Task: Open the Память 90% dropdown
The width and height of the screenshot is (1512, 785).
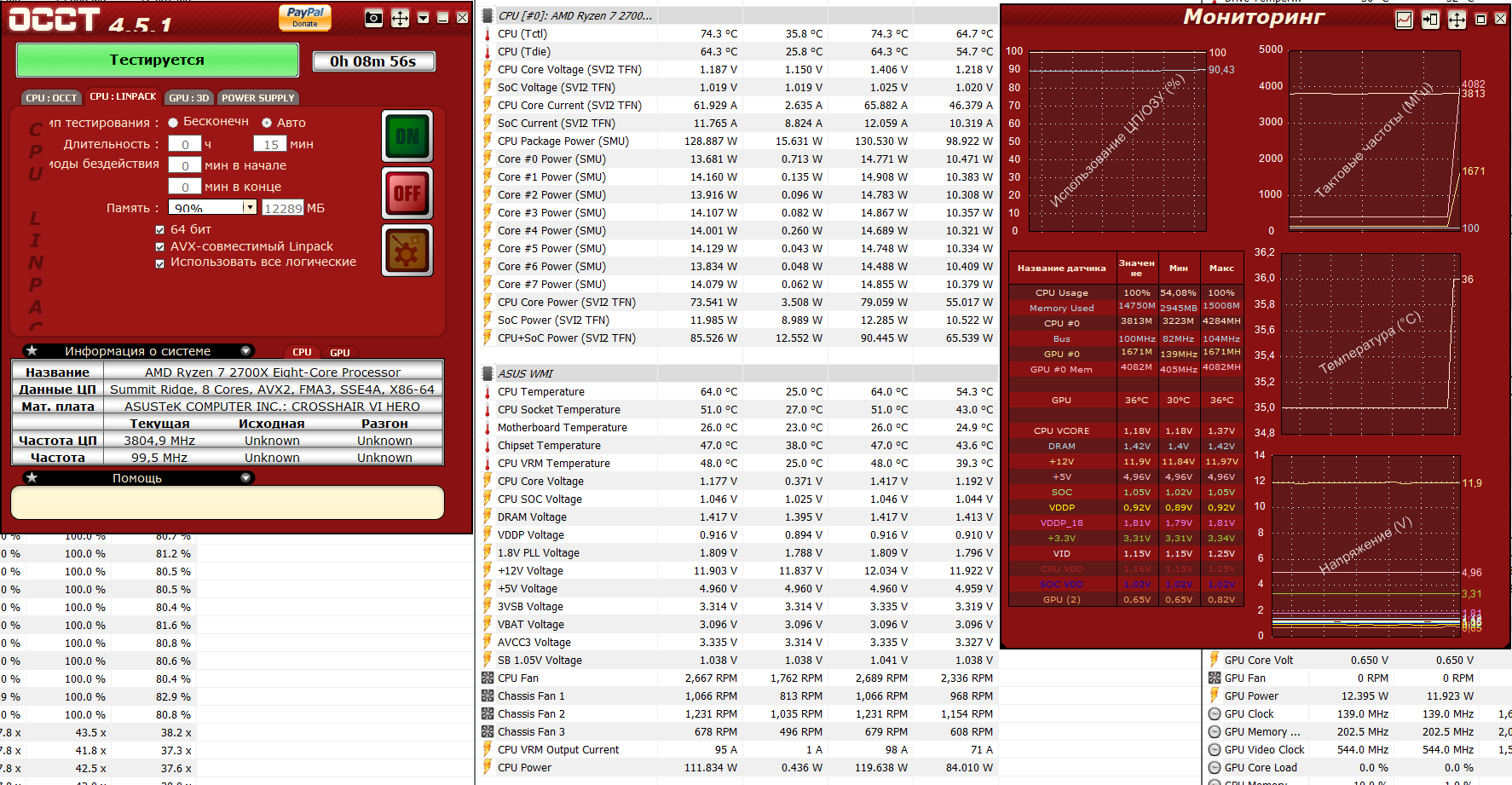Action: coord(249,207)
